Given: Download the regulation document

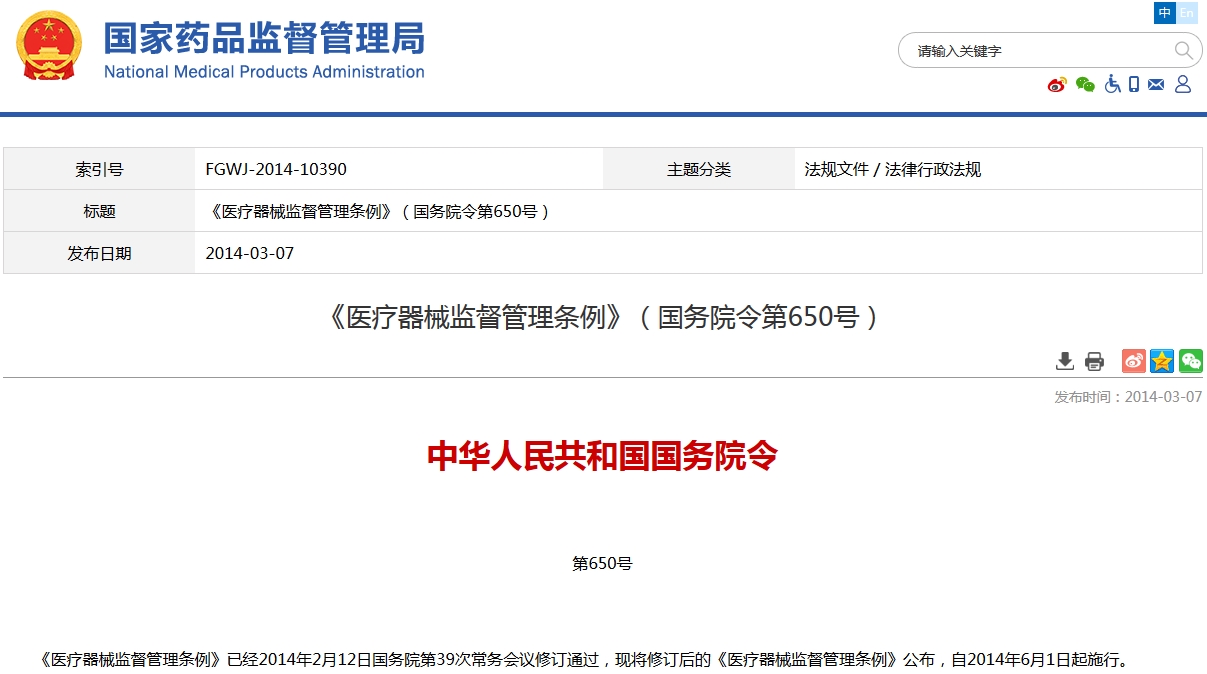Looking at the screenshot, I should tap(1066, 361).
